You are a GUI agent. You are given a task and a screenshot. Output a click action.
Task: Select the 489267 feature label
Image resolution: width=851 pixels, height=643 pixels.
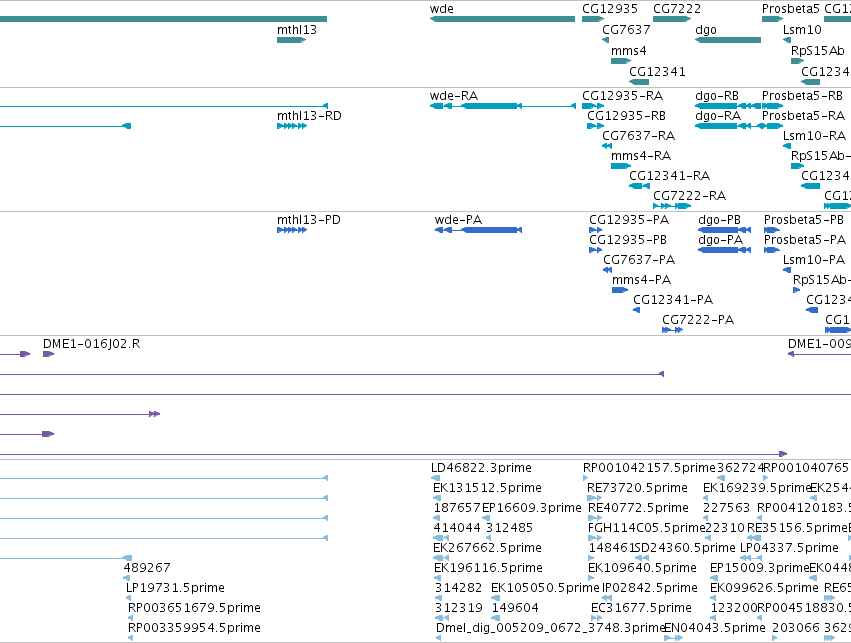coord(147,568)
